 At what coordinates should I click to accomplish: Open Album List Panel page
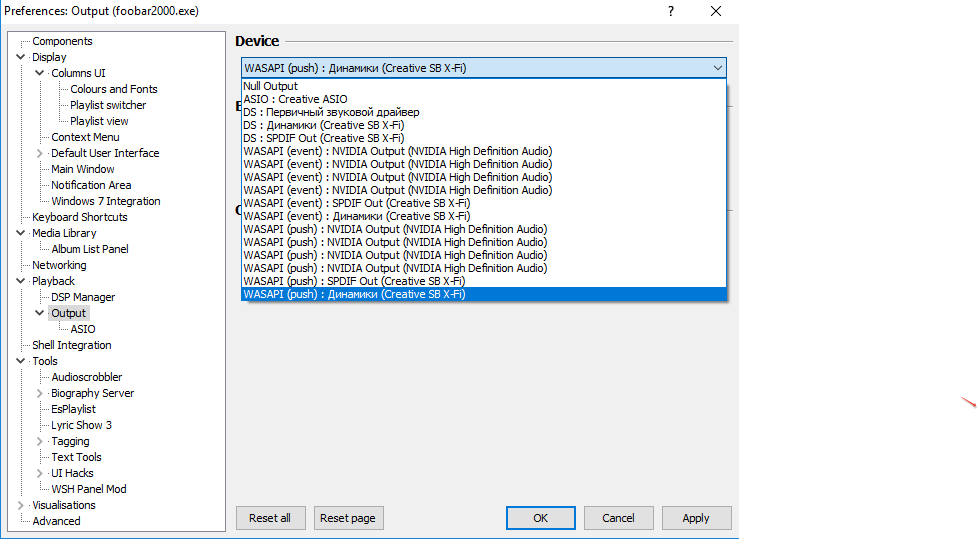pos(90,249)
